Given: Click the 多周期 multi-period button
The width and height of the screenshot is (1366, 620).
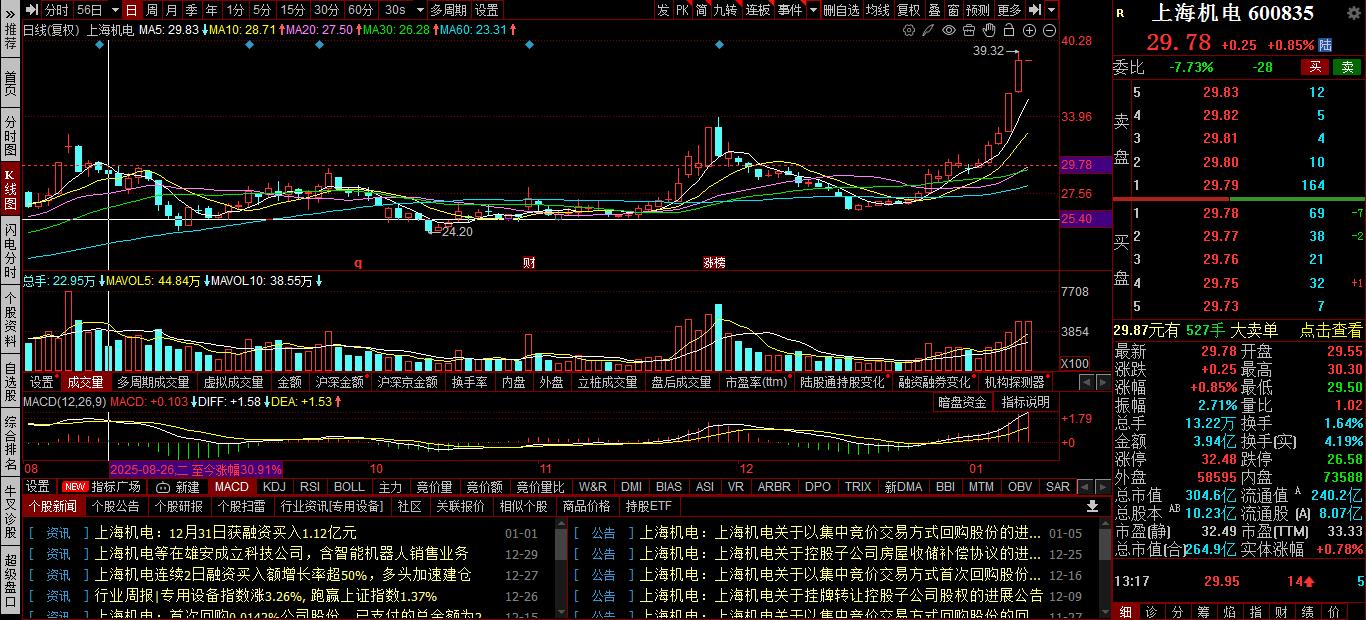Looking at the screenshot, I should 449,10.
